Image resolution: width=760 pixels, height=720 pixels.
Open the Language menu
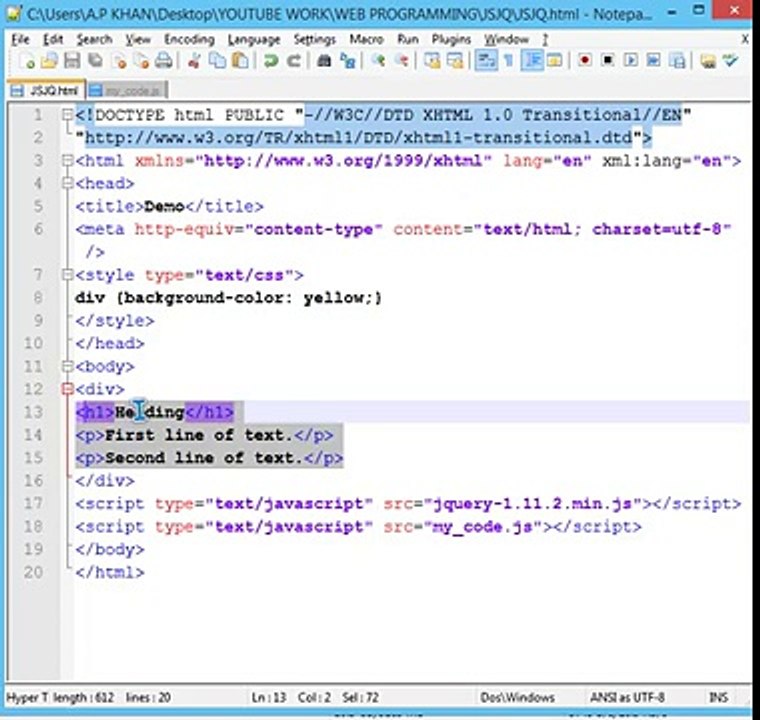pyautogui.click(x=254, y=39)
